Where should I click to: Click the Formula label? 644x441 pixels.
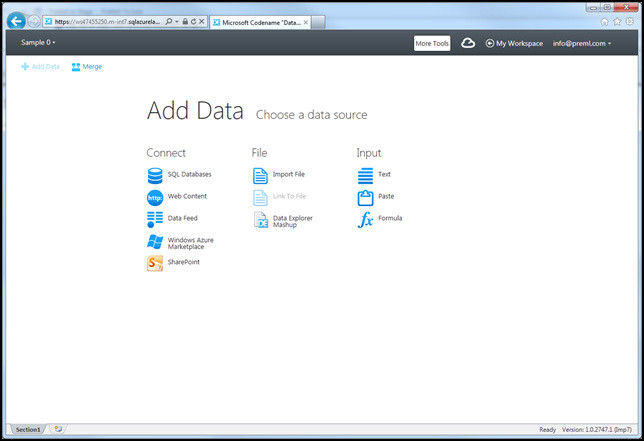tap(390, 218)
